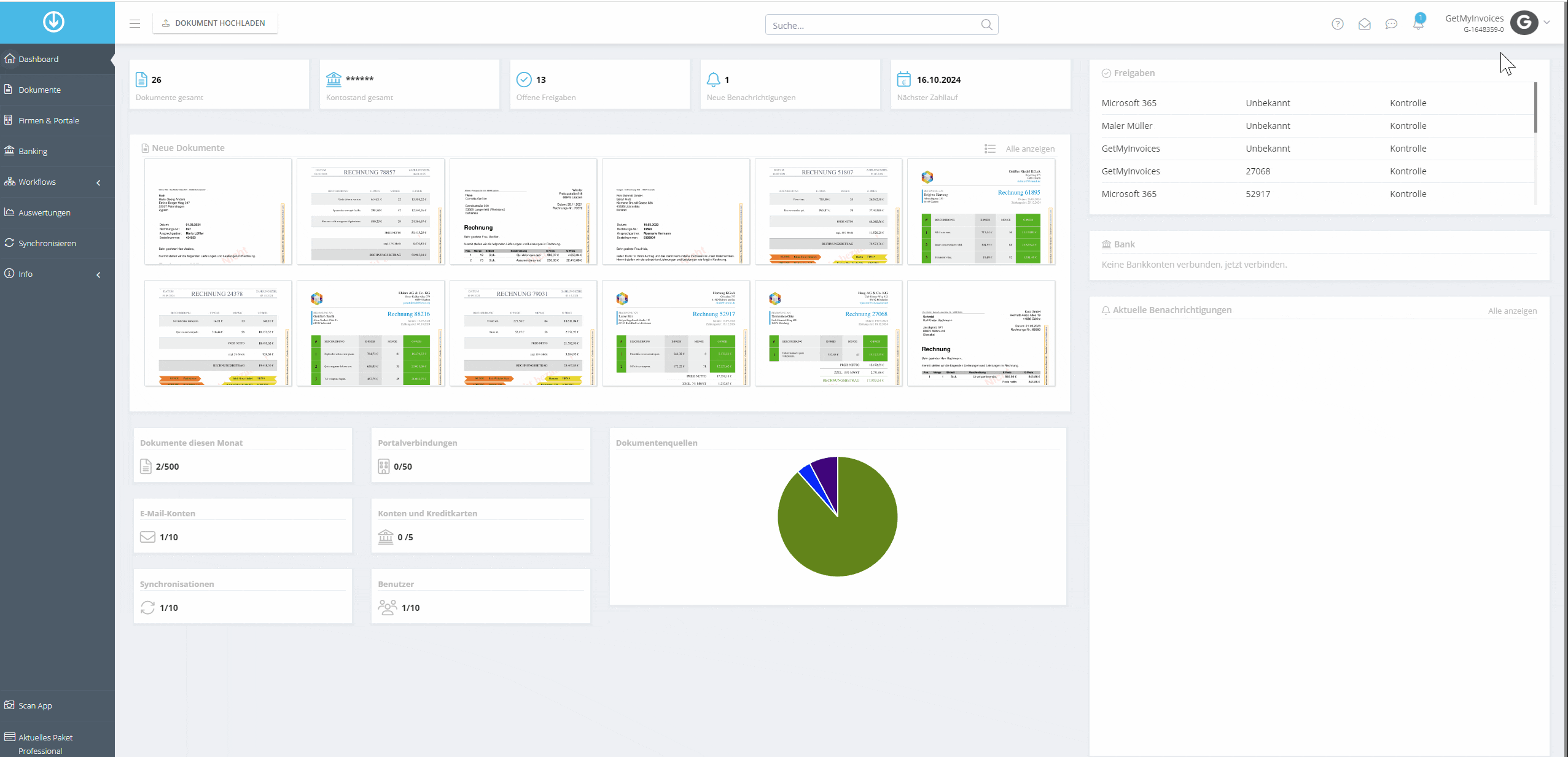Click the Nächster Zahllauf calendar icon
Viewport: 1568px width, 757px height.
[x=903, y=80]
